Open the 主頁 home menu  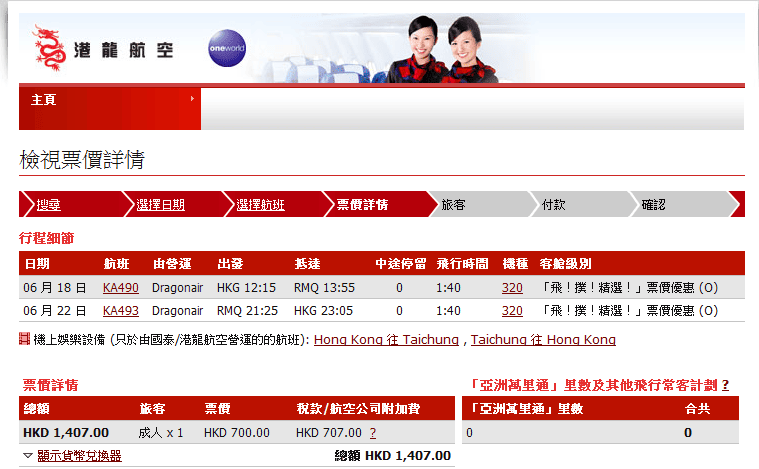(x=44, y=100)
